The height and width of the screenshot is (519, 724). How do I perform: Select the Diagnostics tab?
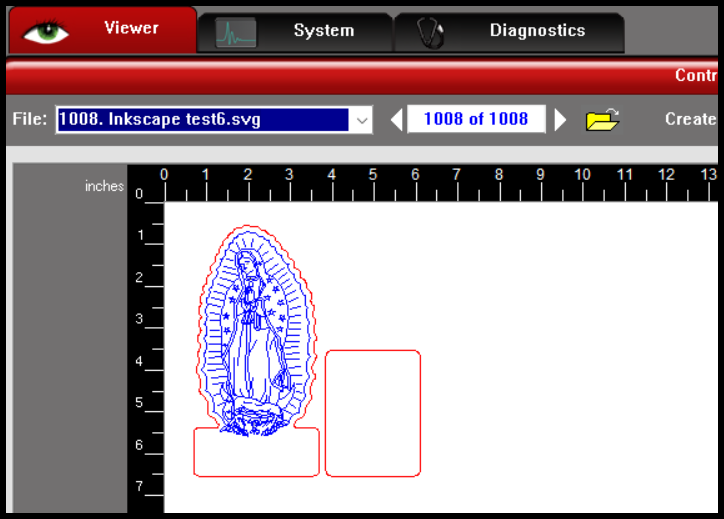coord(537,31)
